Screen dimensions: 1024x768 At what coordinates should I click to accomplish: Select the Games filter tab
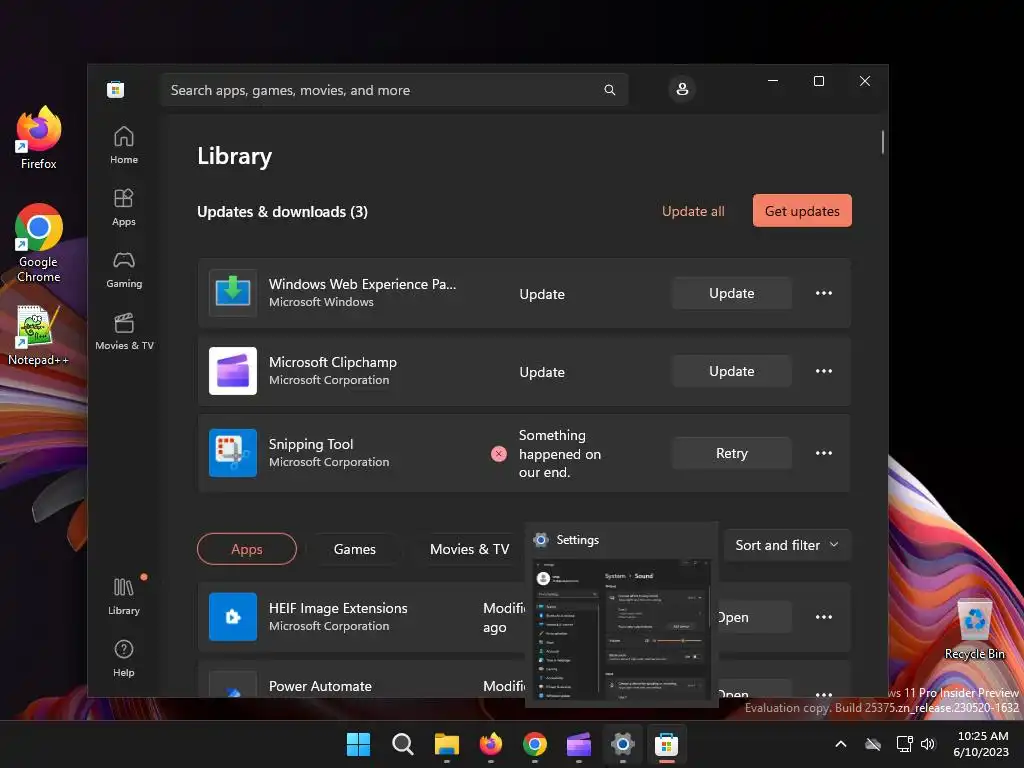[355, 549]
